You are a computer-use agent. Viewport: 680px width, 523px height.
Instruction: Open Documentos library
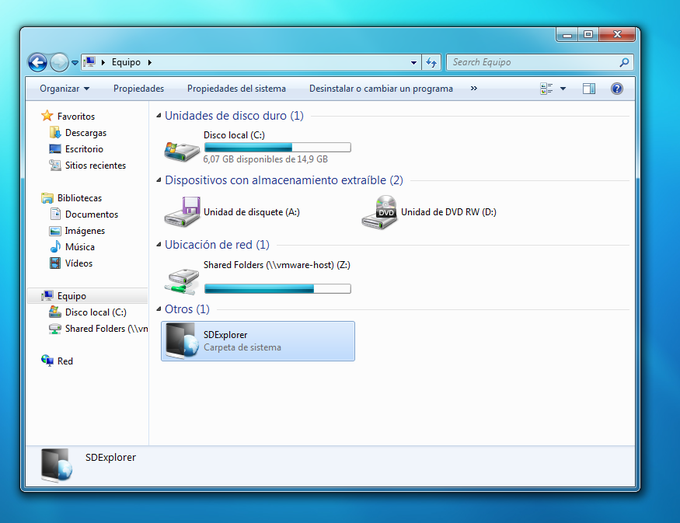tap(92, 214)
